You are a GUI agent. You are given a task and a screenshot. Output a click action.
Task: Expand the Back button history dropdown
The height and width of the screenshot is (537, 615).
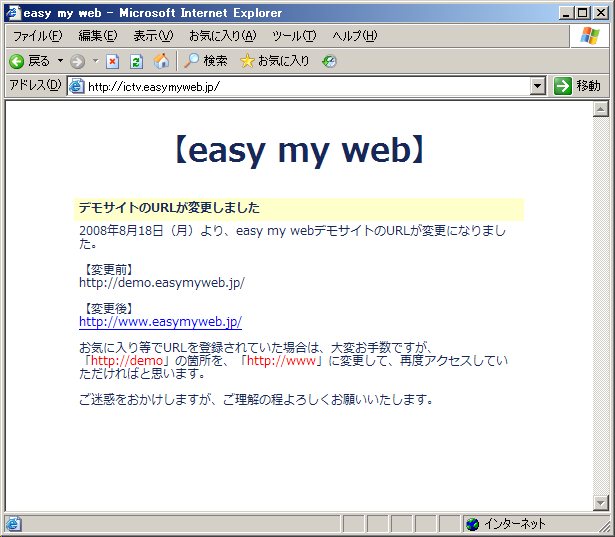pos(60,61)
